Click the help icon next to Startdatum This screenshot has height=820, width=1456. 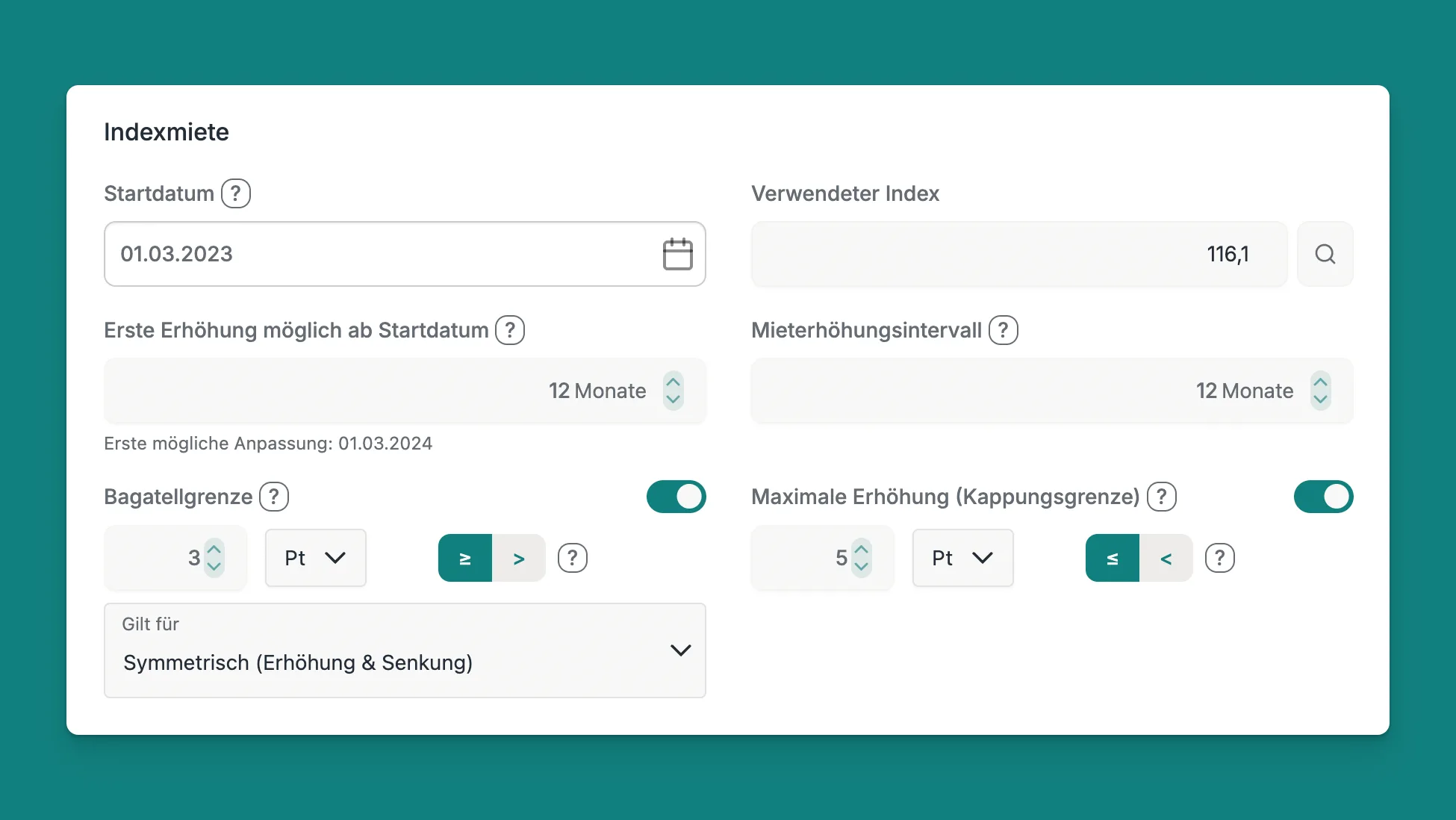click(236, 193)
